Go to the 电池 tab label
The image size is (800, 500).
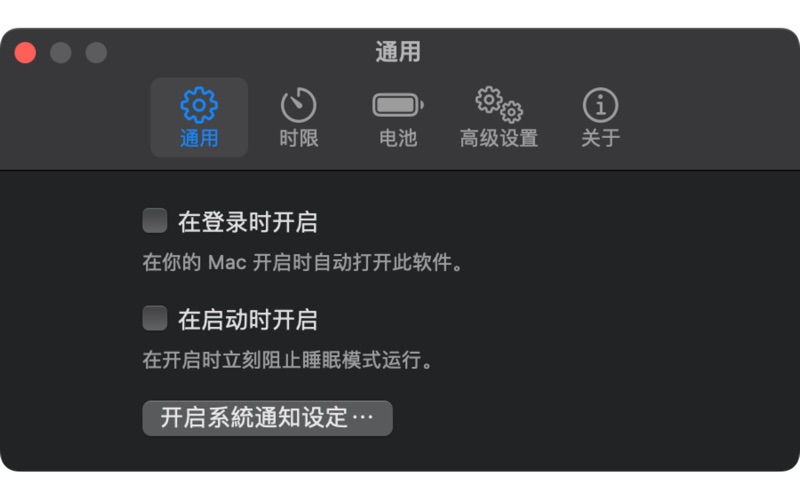point(398,138)
